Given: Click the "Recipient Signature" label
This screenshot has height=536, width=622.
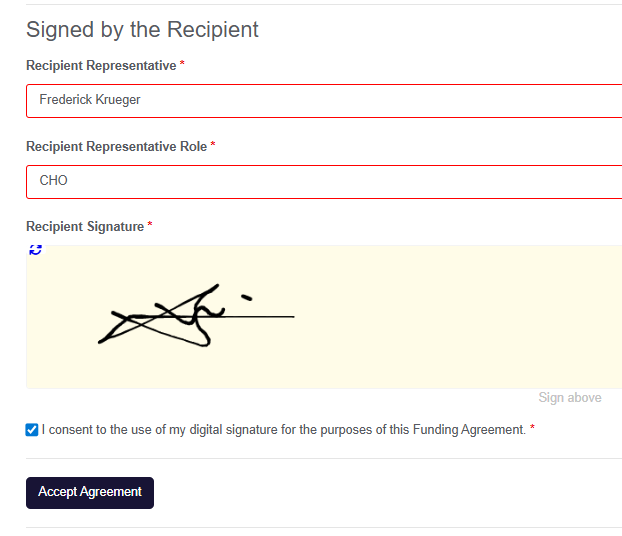Looking at the screenshot, I should 85,227.
